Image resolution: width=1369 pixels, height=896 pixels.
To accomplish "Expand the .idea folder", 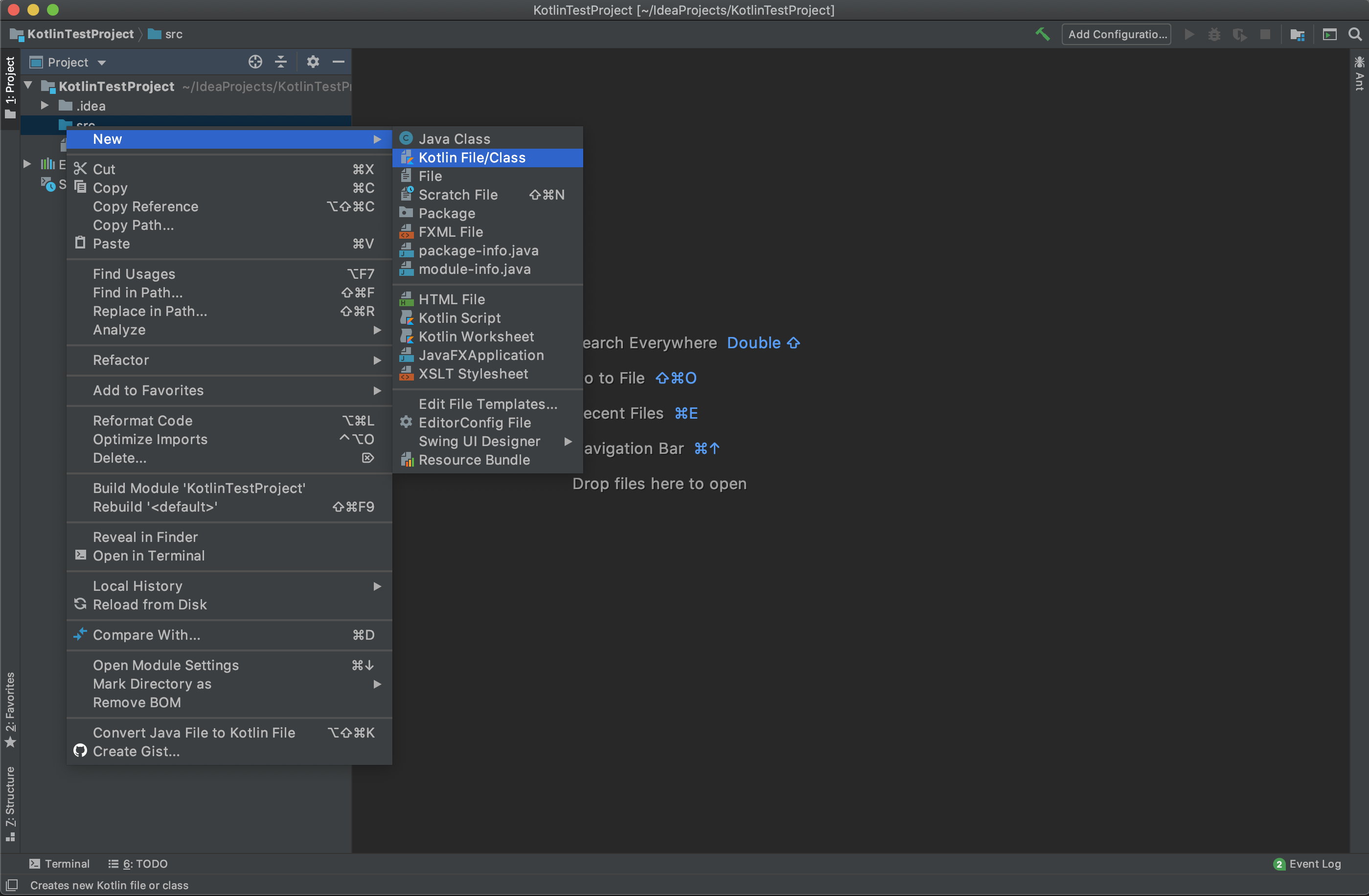I will [45, 106].
